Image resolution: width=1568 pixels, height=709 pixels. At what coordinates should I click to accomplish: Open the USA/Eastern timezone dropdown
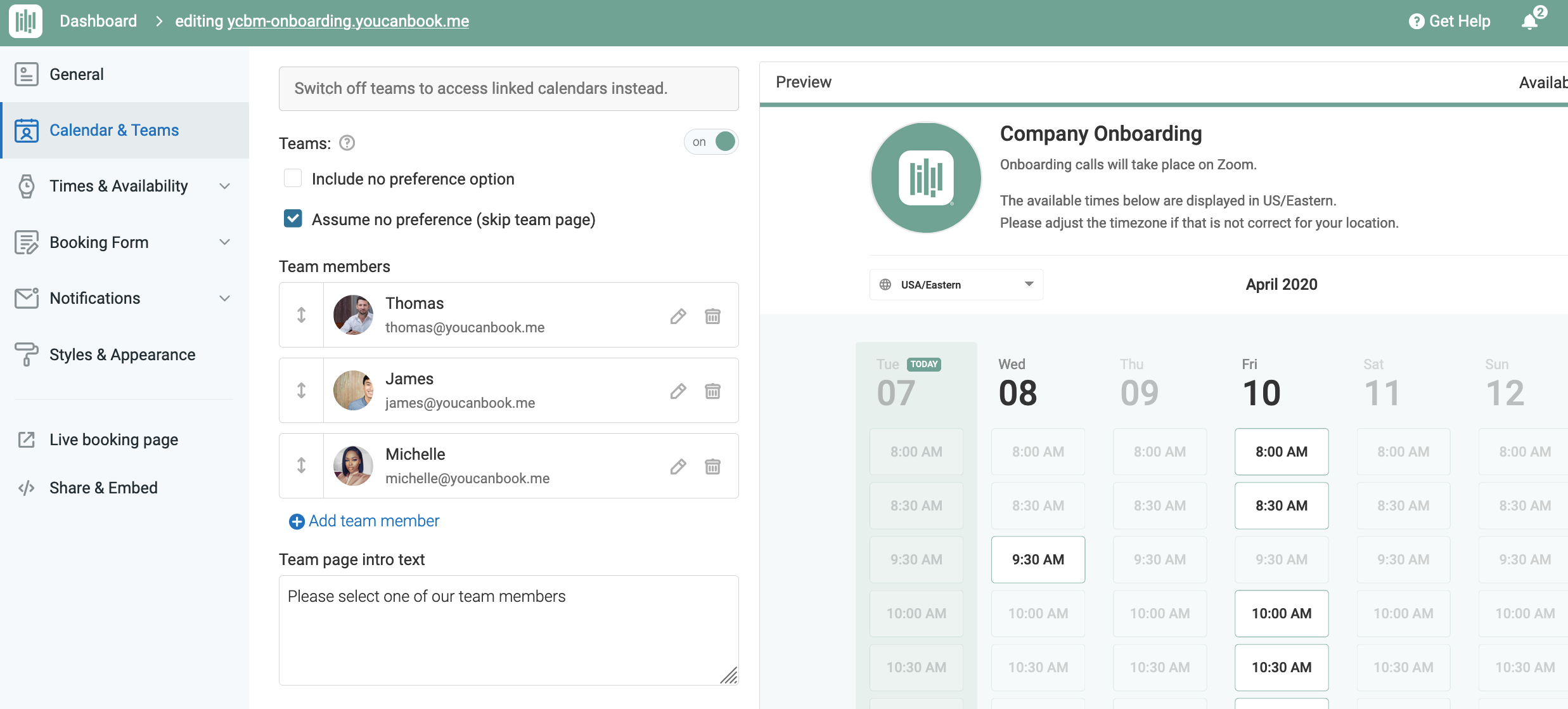point(956,285)
